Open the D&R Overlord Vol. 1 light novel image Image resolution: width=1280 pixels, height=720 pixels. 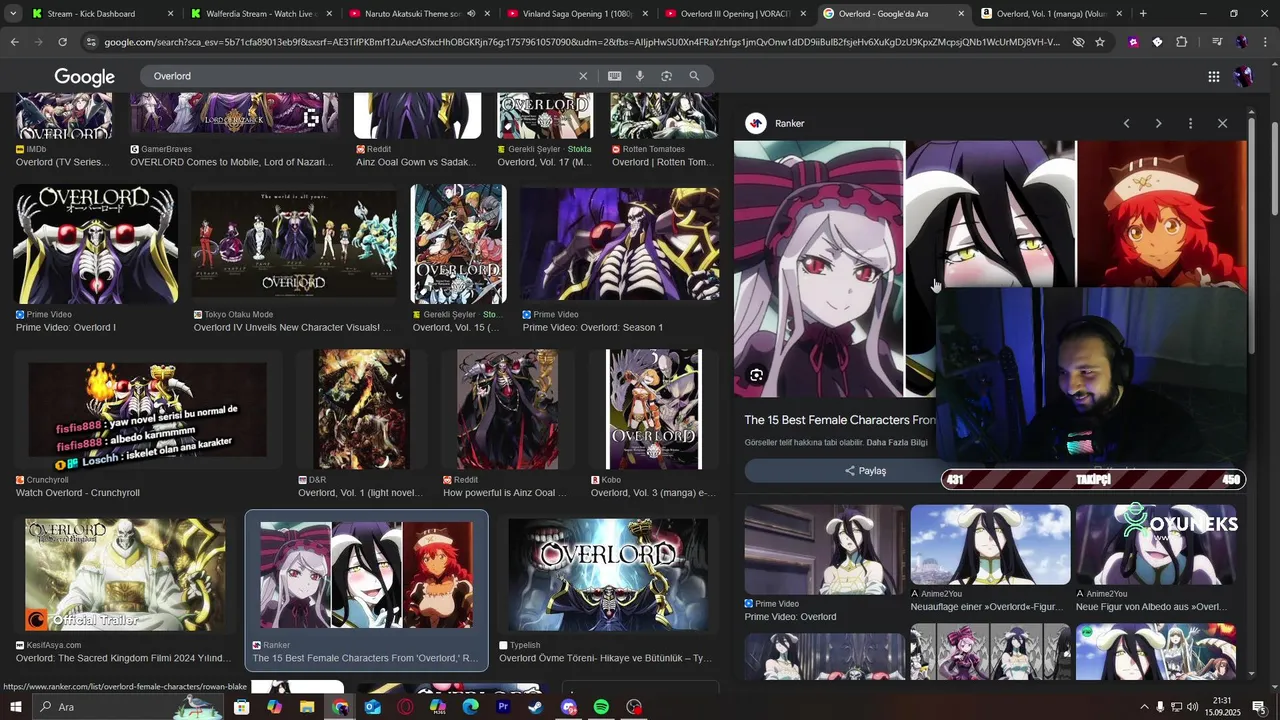(362, 410)
